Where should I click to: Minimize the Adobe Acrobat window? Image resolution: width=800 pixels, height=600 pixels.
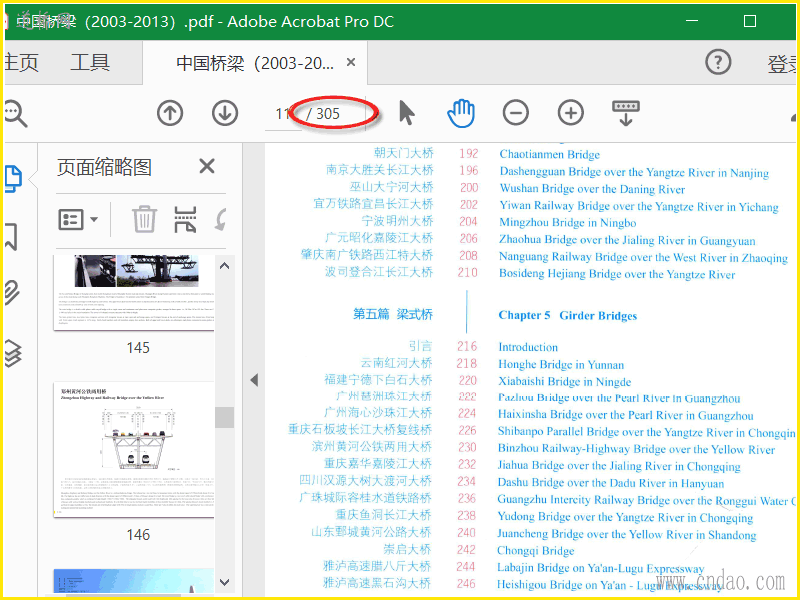pos(692,21)
